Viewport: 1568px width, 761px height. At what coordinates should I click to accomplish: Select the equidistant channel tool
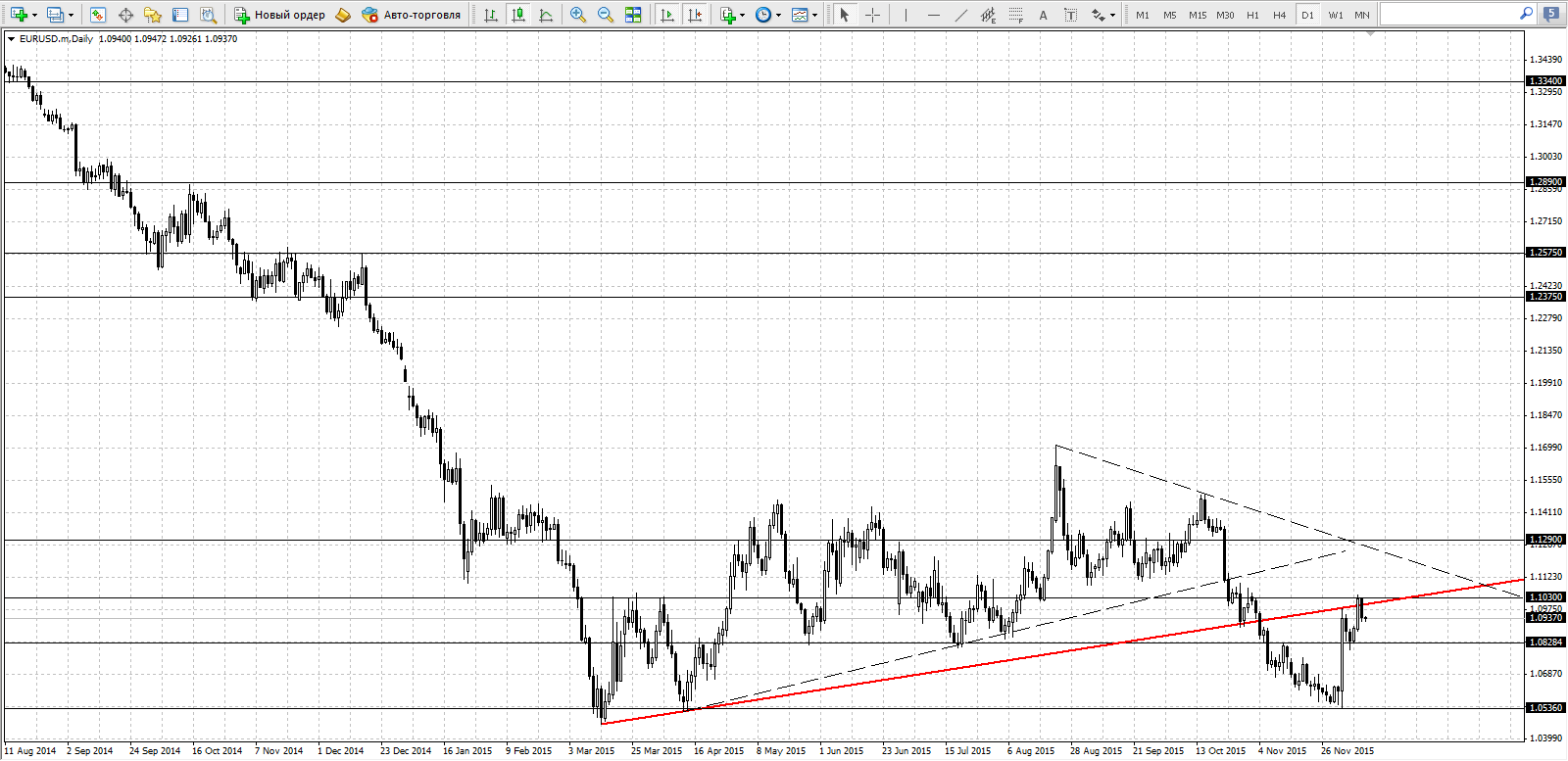pyautogui.click(x=989, y=15)
